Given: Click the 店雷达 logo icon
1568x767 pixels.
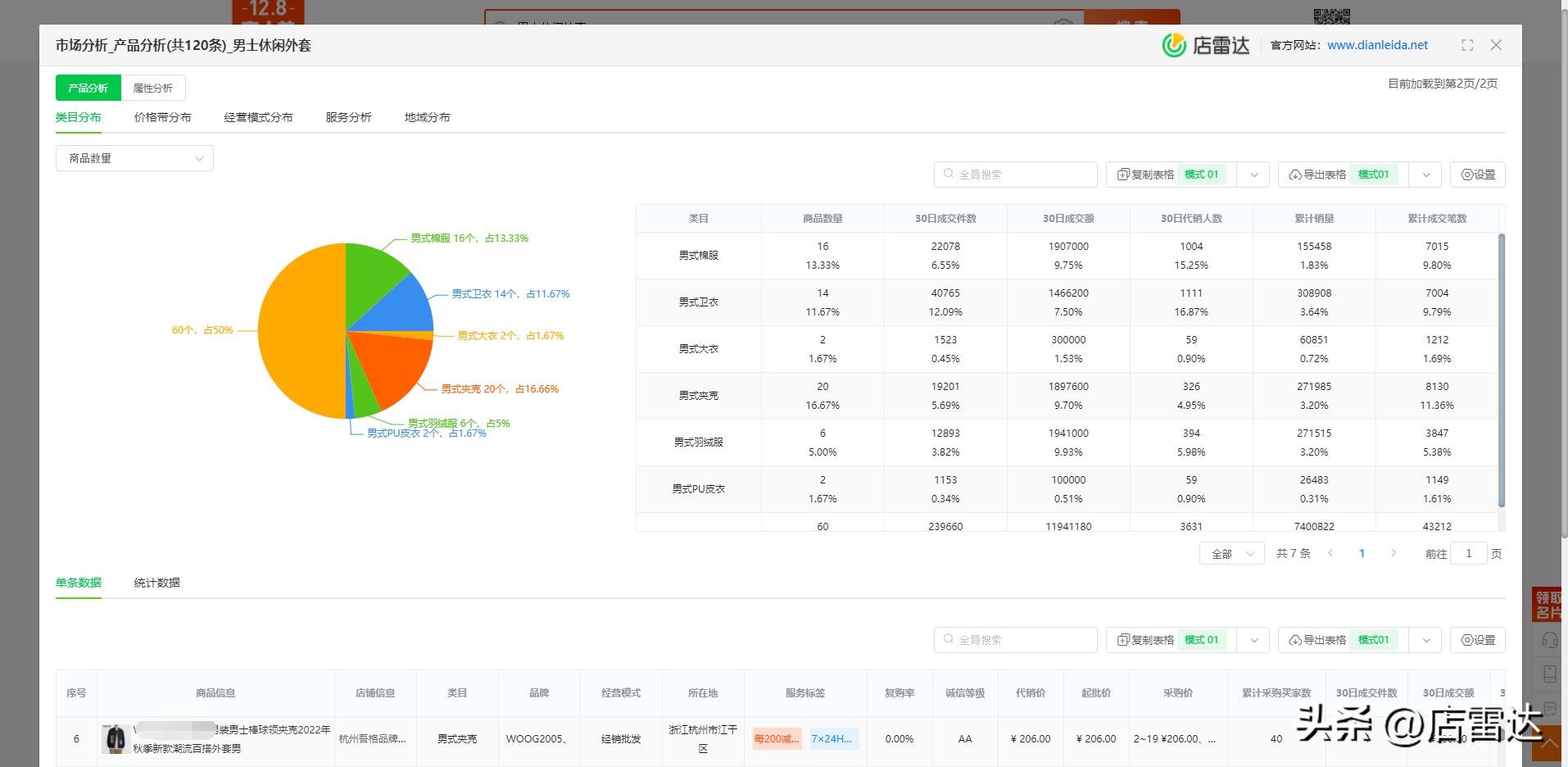Looking at the screenshot, I should [x=1174, y=45].
